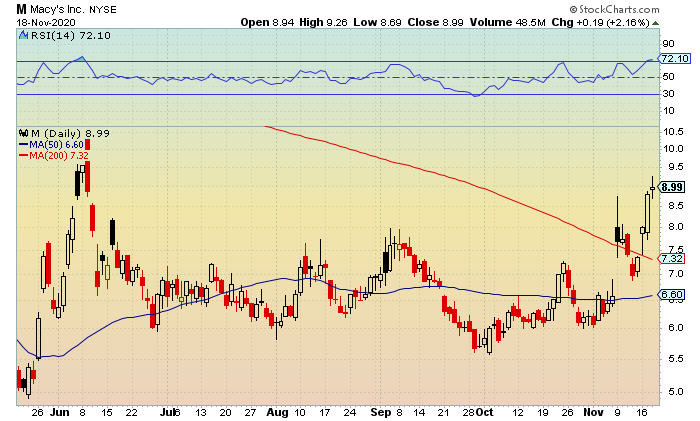Screen dimensions: 700x421
Task: Click the Jun label on date axis
Action: [59, 413]
